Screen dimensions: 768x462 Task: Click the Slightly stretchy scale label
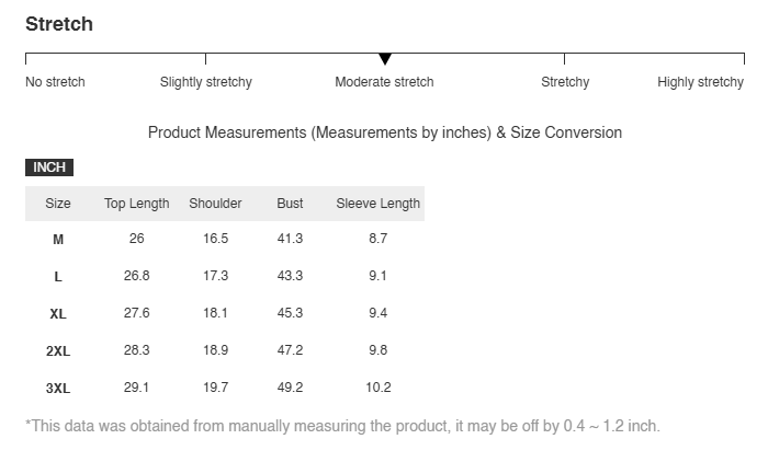click(x=206, y=82)
